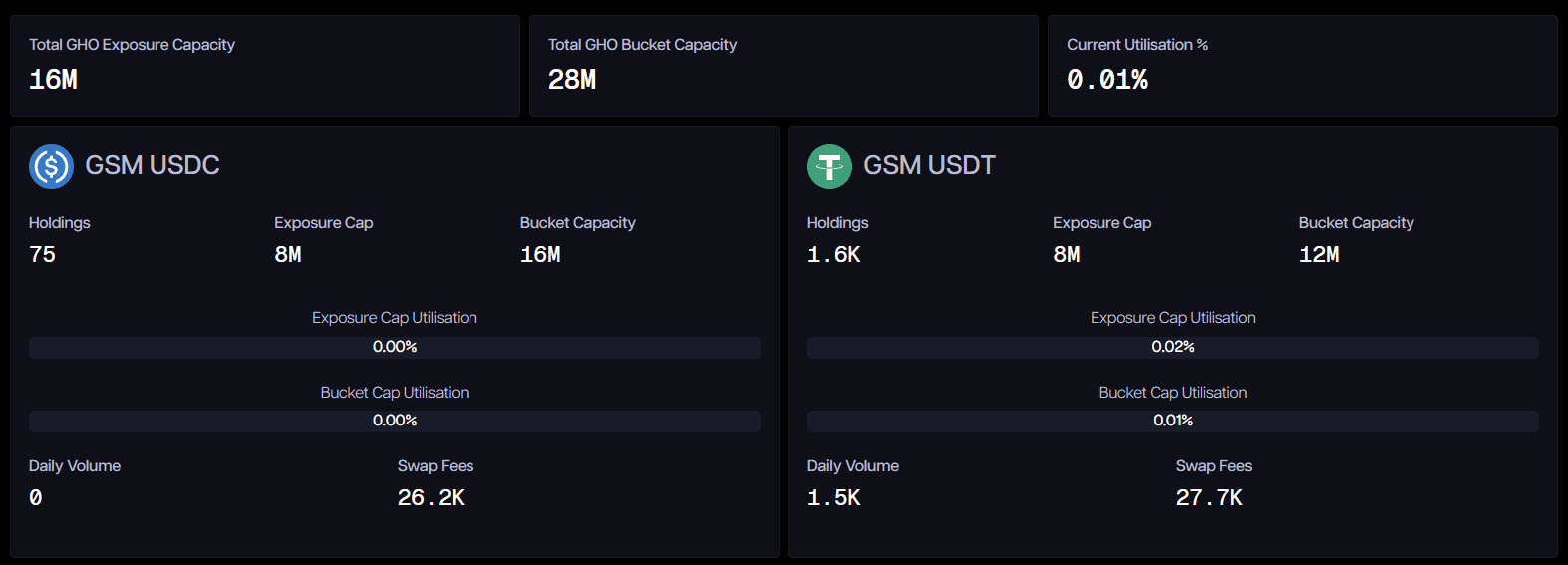Select the Current Utilisation % card
The height and width of the screenshot is (565, 1568).
1302,66
